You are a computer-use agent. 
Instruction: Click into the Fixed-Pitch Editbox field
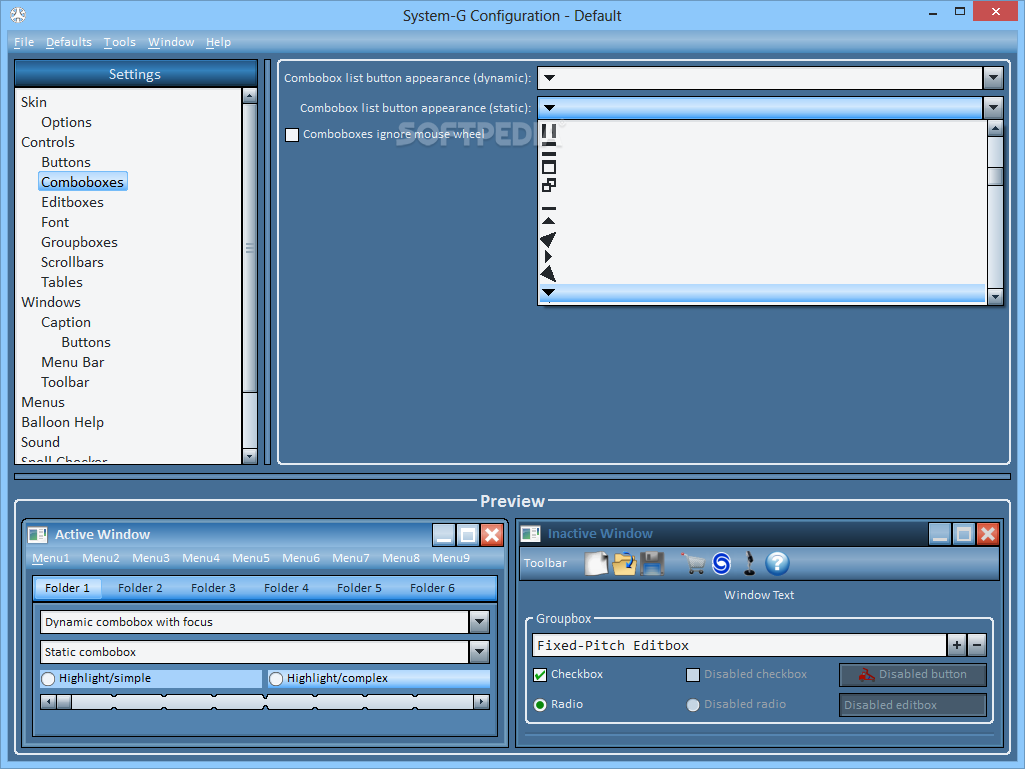coord(739,645)
